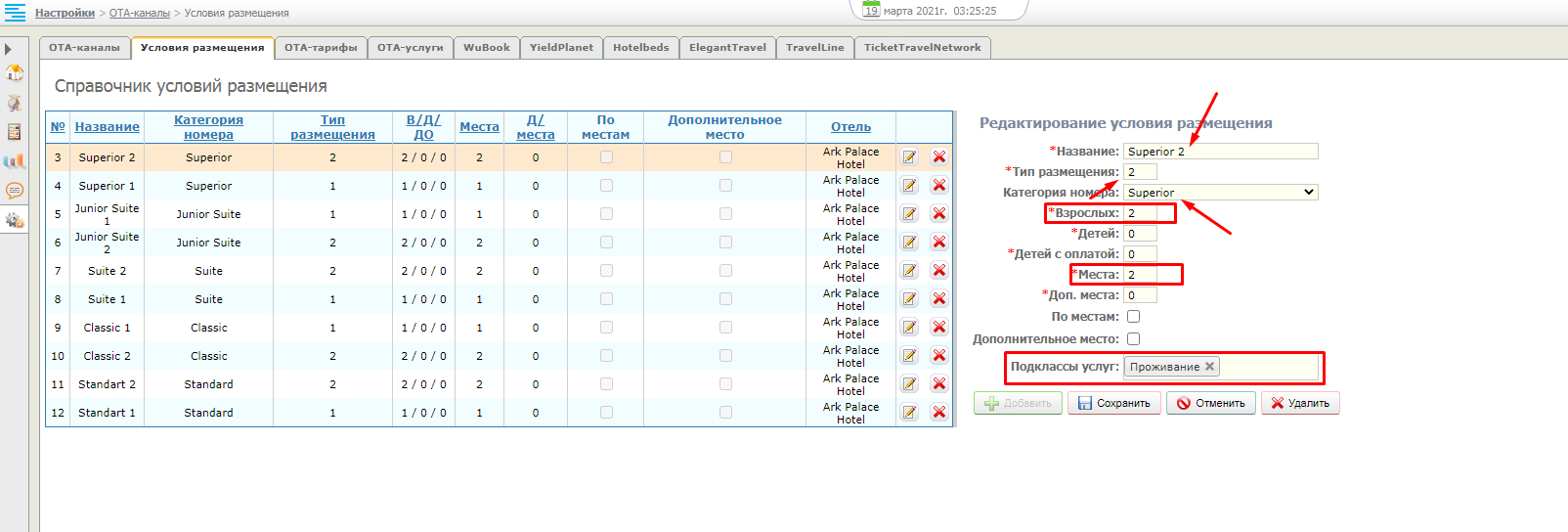Click the house icon in left sidebar
Viewport: 1568px width, 532px height.
point(15,73)
